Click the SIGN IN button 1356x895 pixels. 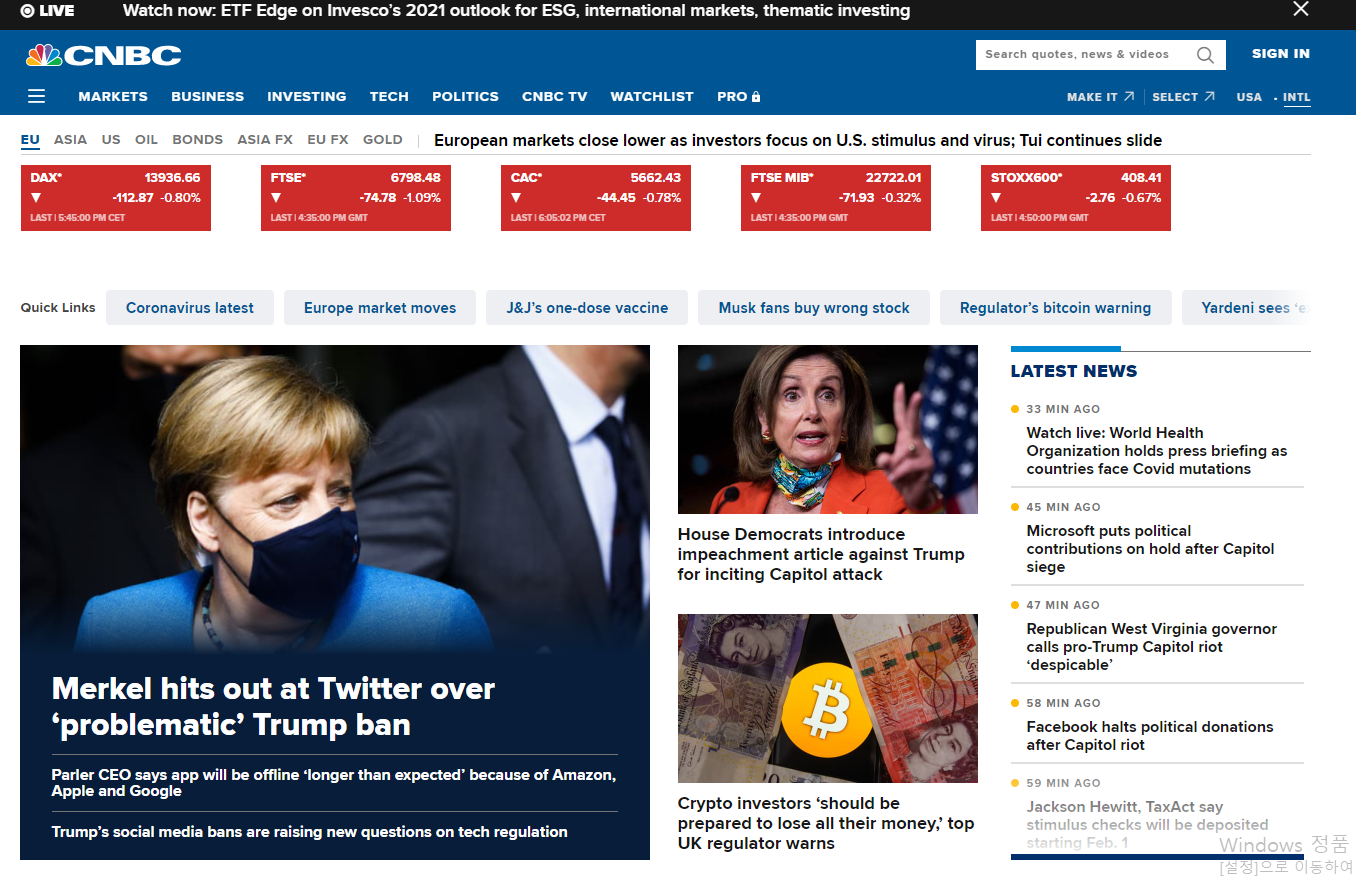[x=1281, y=54]
